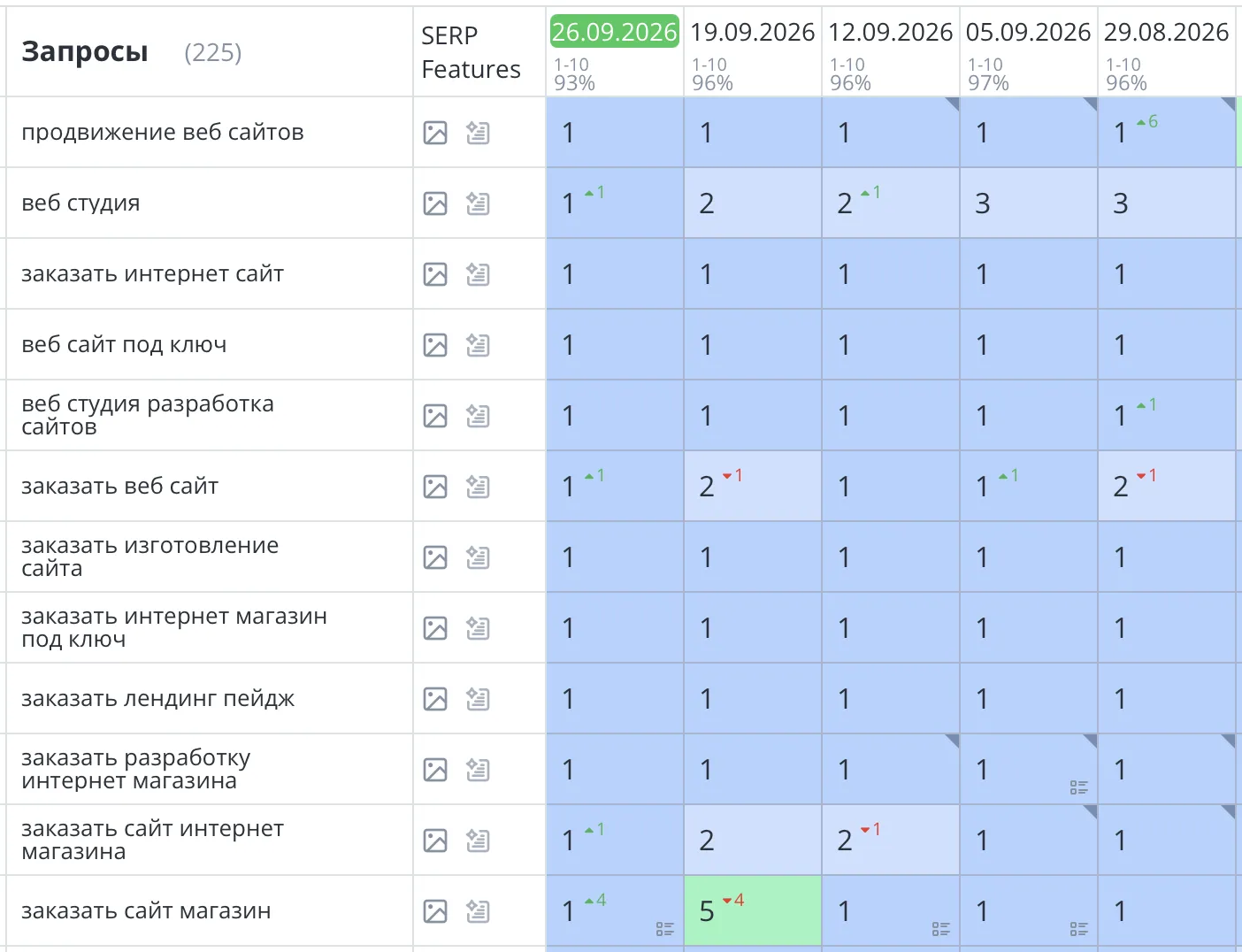Click list icon in заказать сайт магазин 26.09.2026 cell
Image resolution: width=1242 pixels, height=952 pixels.
pos(665,929)
